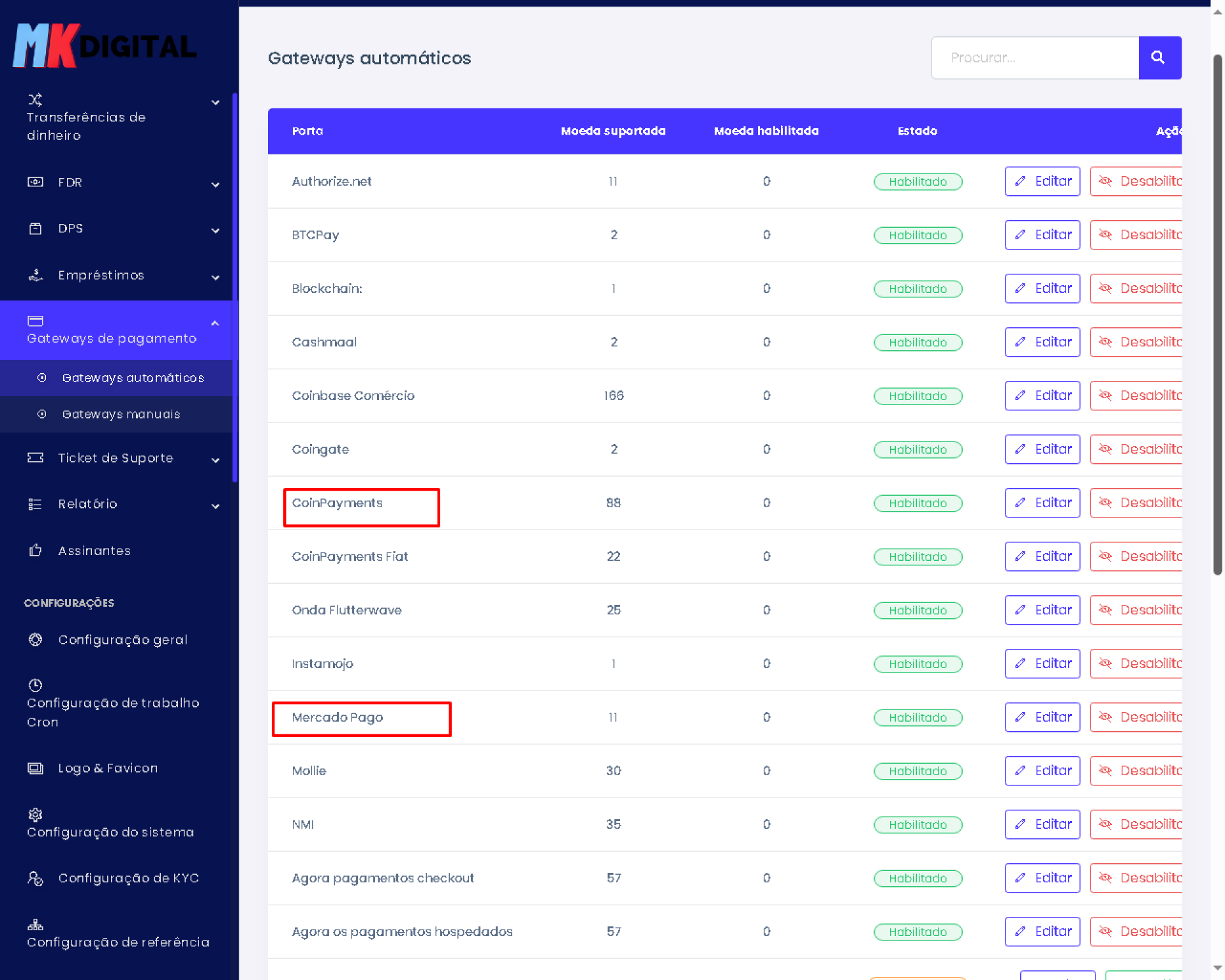The height and width of the screenshot is (980, 1225).
Task: Edit the Mercado Pago gateway
Action: click(1042, 717)
